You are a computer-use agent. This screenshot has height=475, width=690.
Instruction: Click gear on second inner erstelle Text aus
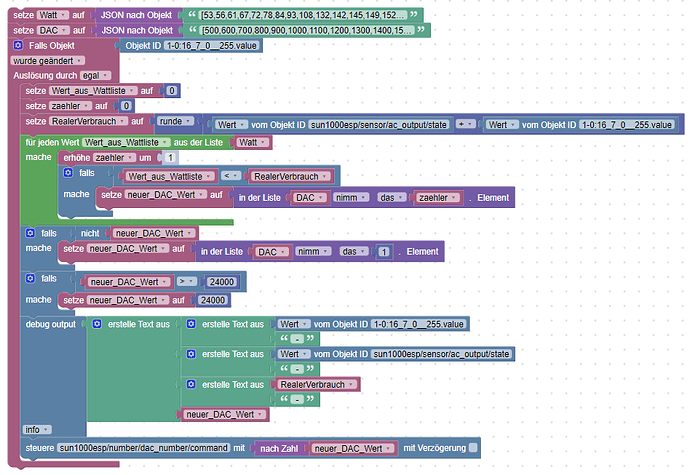click(x=191, y=354)
